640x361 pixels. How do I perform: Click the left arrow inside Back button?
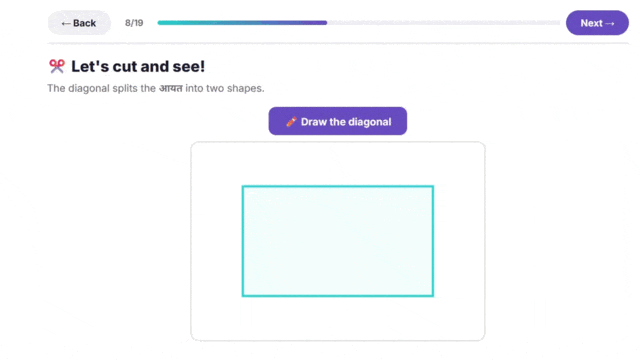tap(66, 23)
